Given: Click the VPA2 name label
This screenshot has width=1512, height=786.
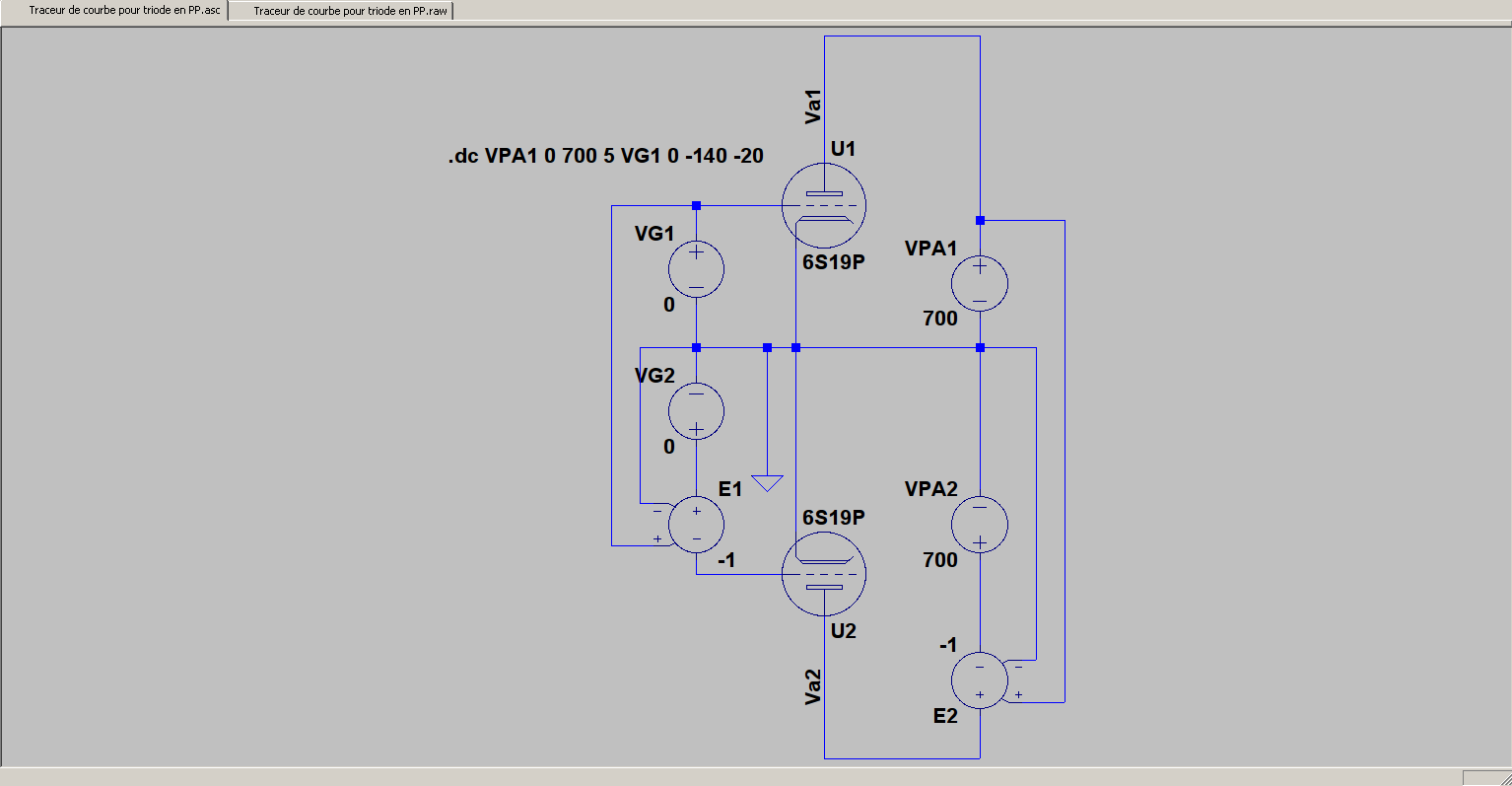Looking at the screenshot, I should (931, 489).
